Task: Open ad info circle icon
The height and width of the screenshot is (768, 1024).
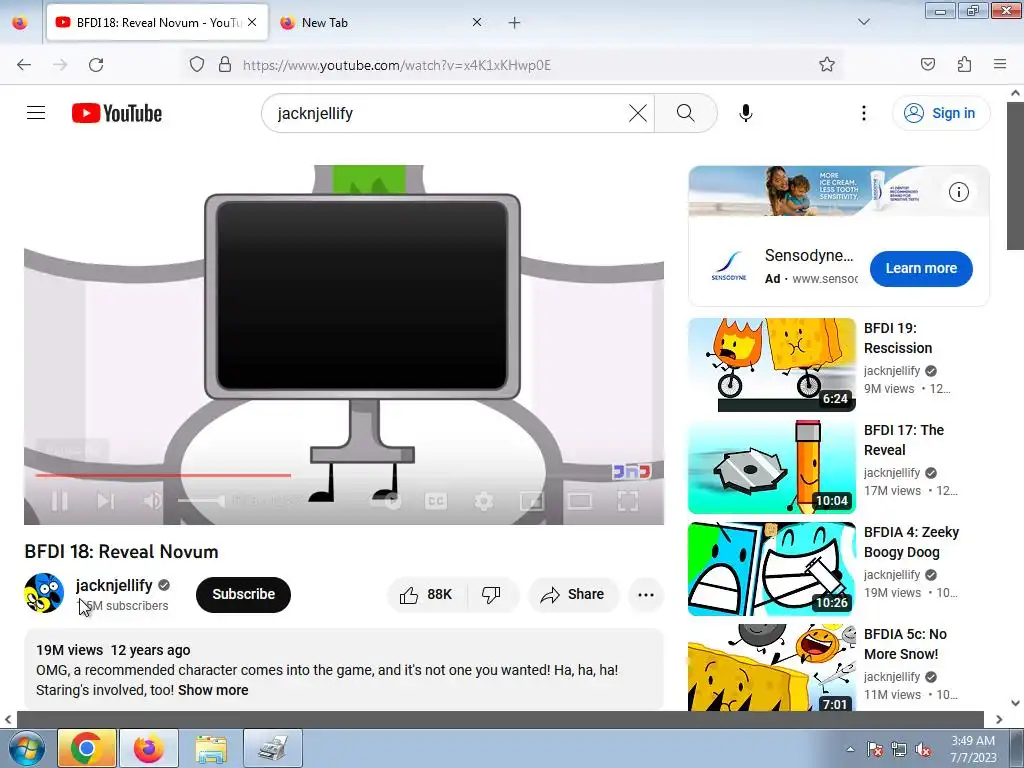Action: point(959,192)
